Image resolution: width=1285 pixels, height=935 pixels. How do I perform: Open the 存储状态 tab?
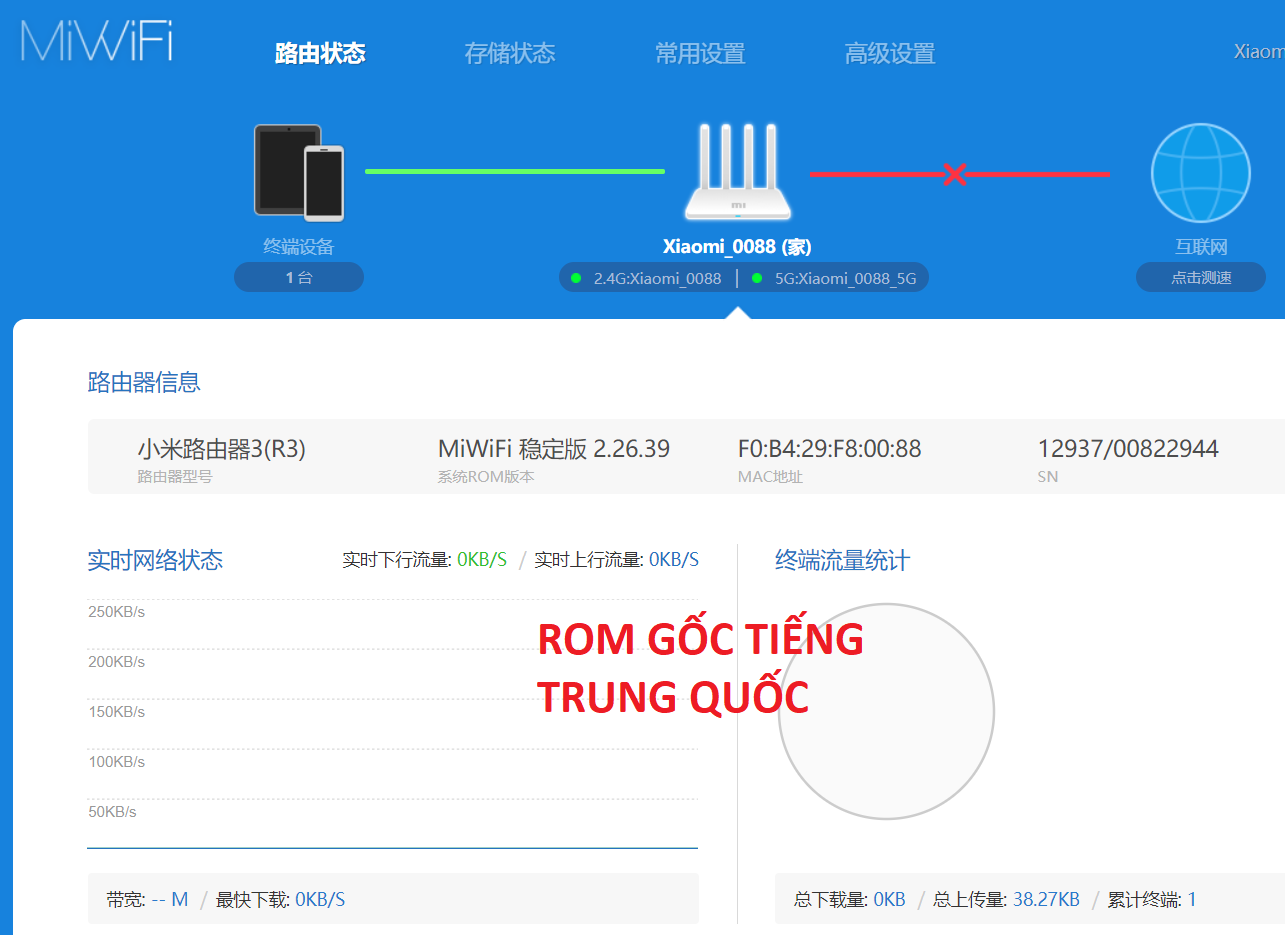tap(510, 53)
